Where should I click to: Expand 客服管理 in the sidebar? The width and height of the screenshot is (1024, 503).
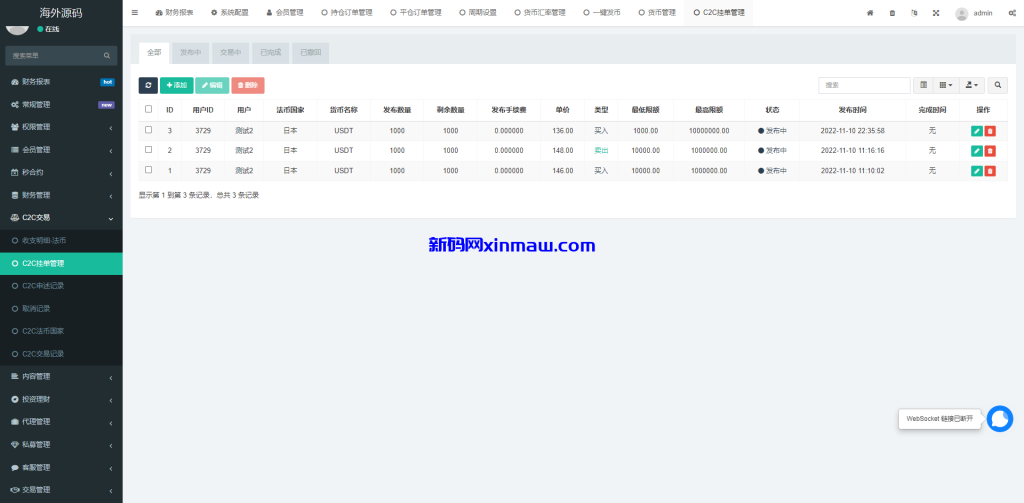pos(61,467)
